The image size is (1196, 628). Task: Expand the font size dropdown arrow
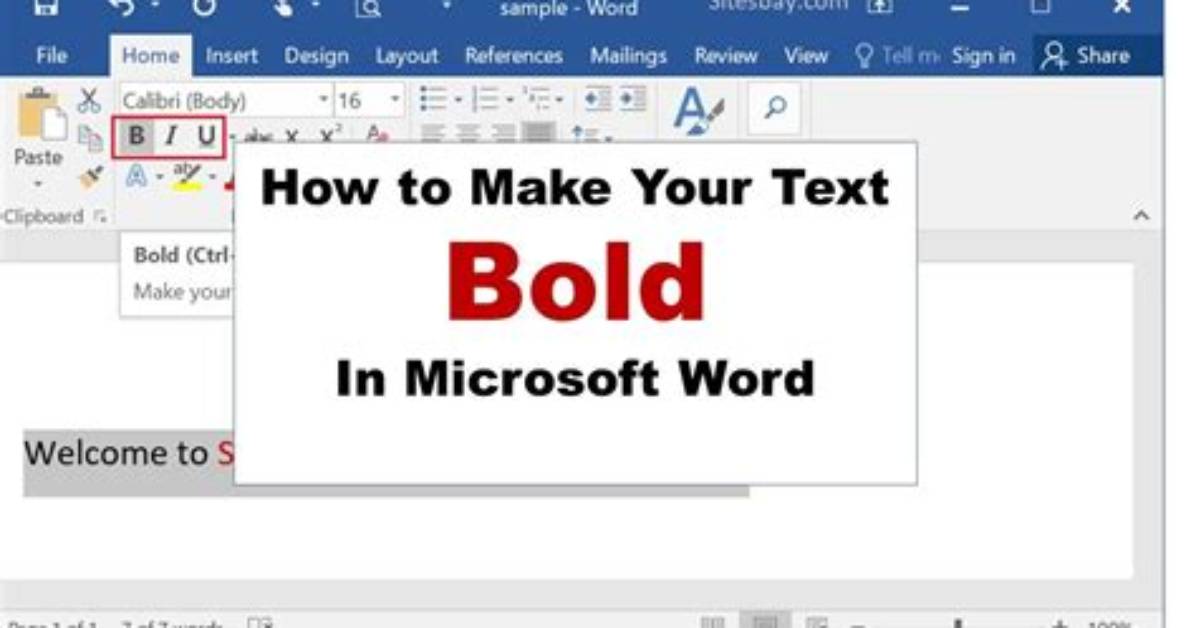click(x=395, y=100)
